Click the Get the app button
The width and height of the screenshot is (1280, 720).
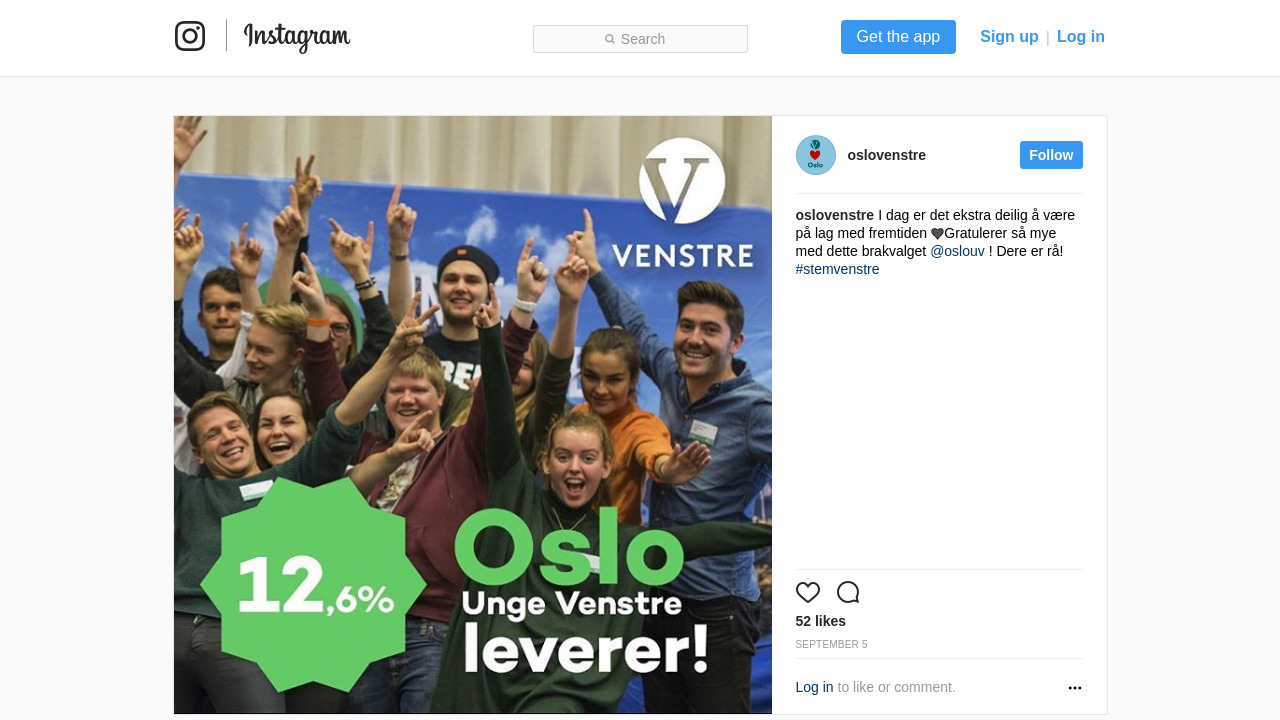pos(898,37)
